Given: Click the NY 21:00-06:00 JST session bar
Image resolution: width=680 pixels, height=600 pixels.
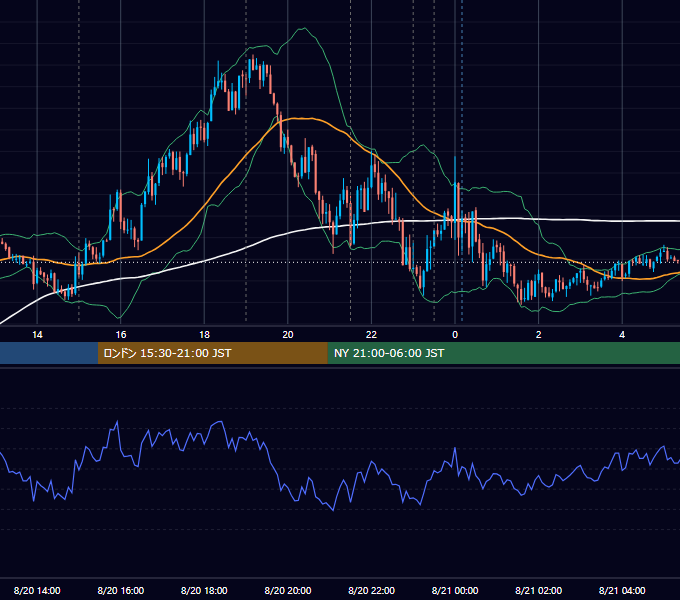Looking at the screenshot, I should (503, 353).
